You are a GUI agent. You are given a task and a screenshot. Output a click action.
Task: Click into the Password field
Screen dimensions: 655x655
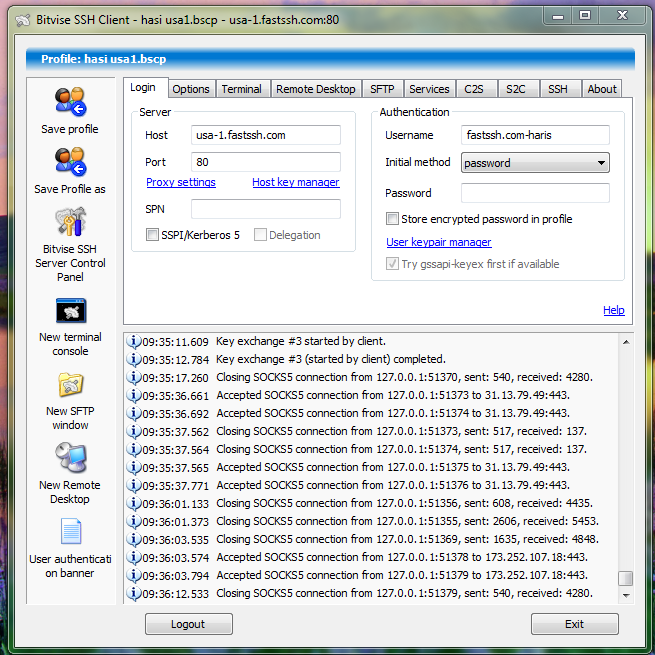click(x=535, y=193)
